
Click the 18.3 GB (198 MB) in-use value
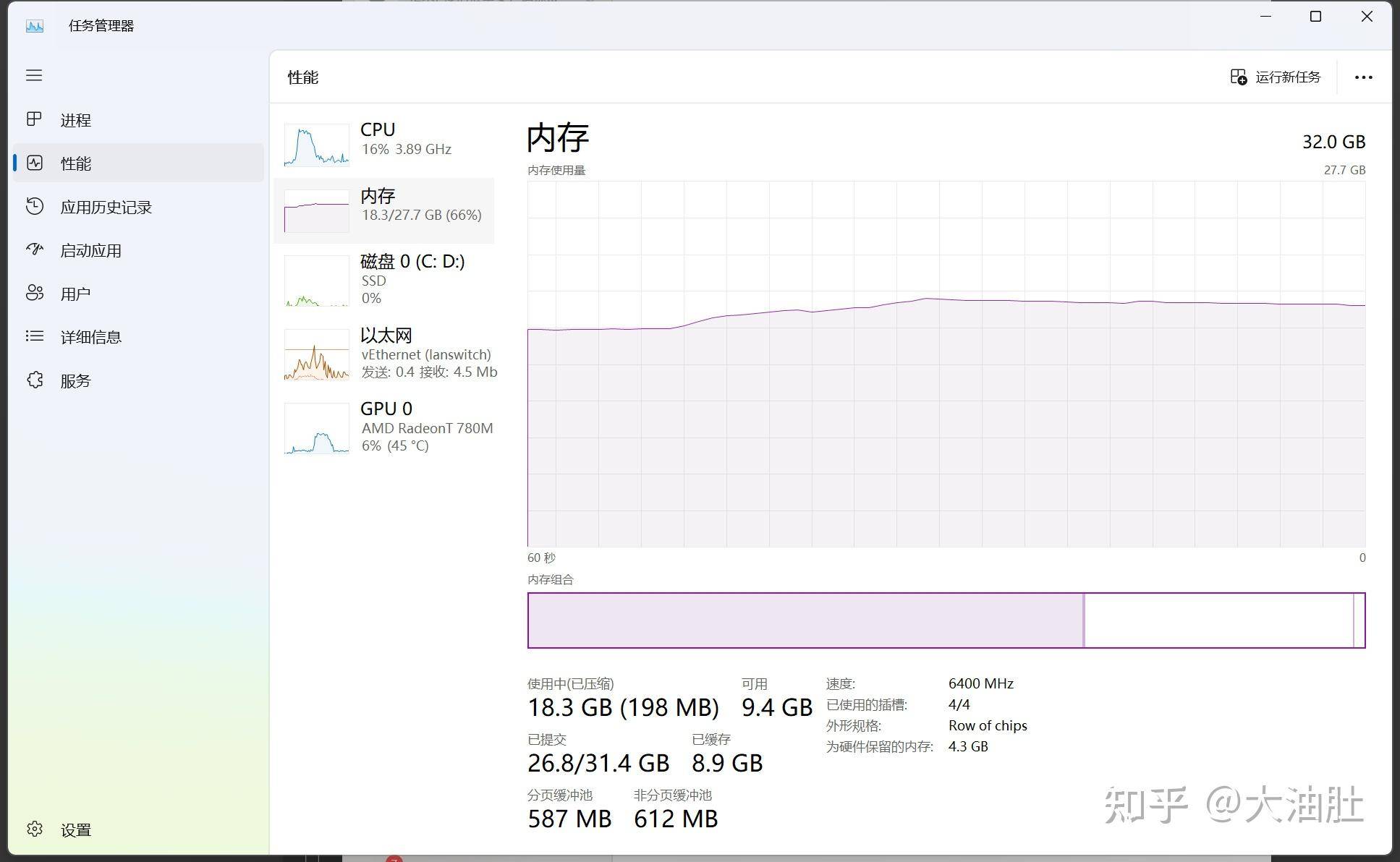tap(623, 707)
